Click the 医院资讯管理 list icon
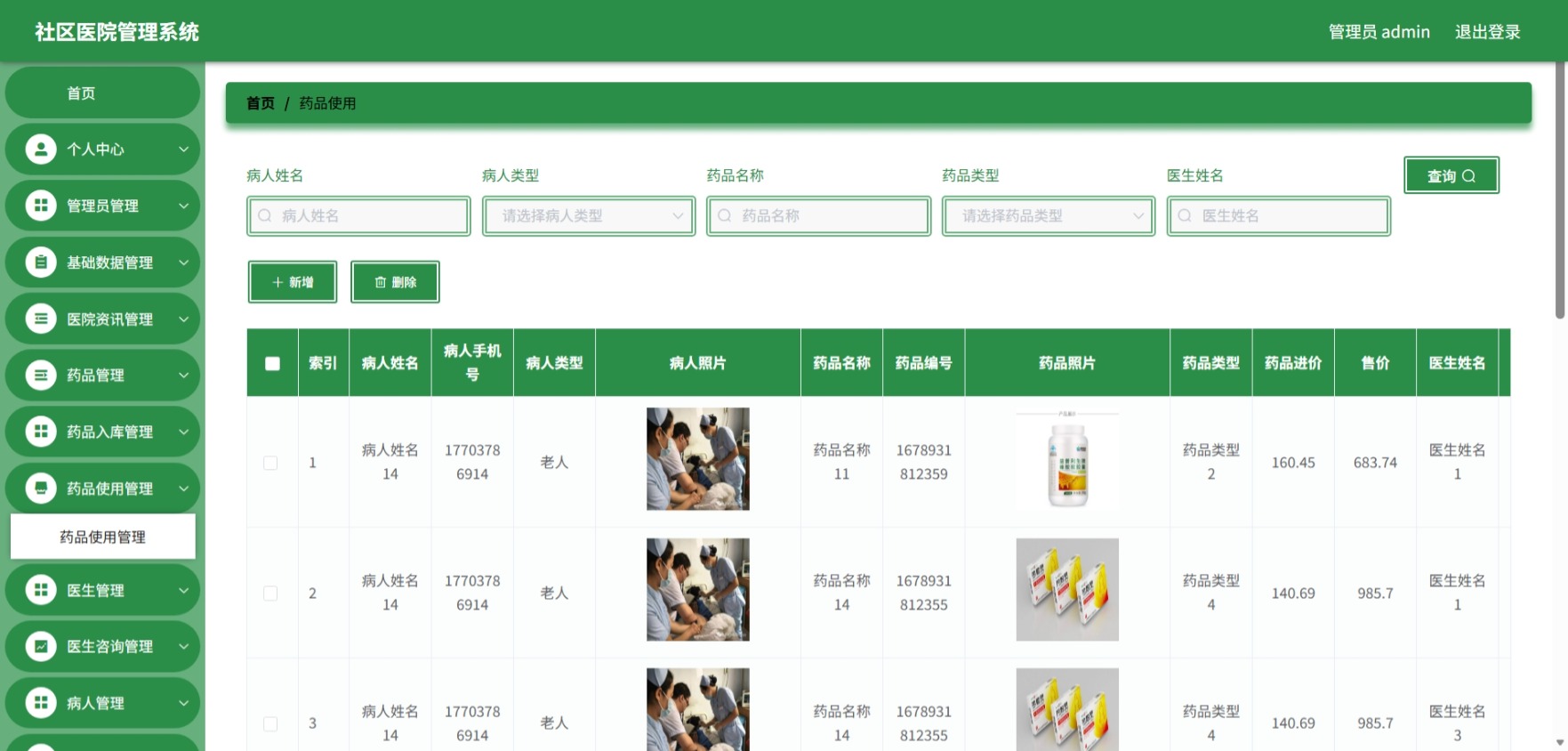 point(40,319)
